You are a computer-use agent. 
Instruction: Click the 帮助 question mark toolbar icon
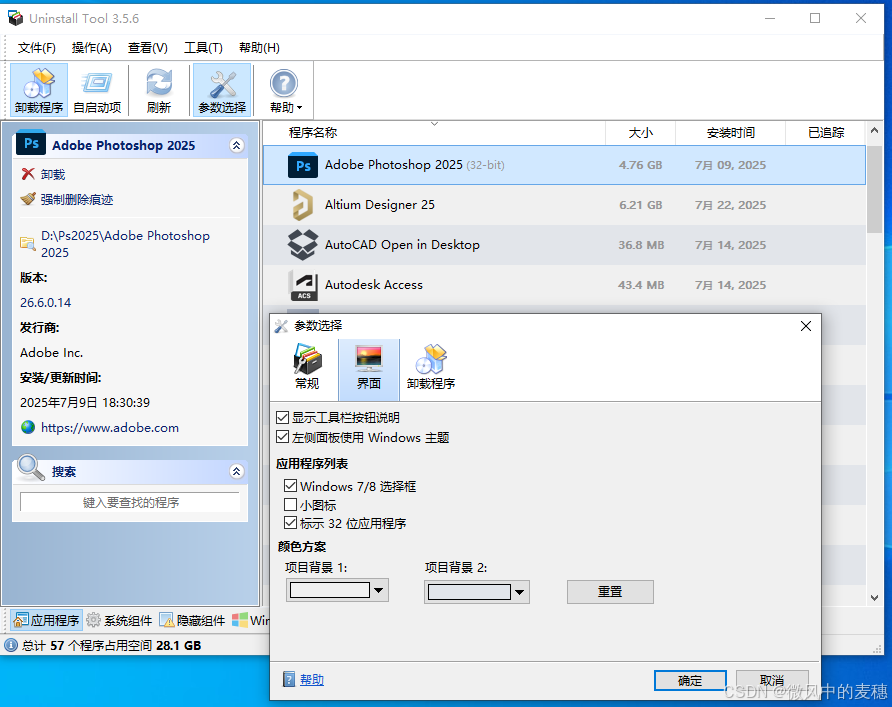[283, 84]
